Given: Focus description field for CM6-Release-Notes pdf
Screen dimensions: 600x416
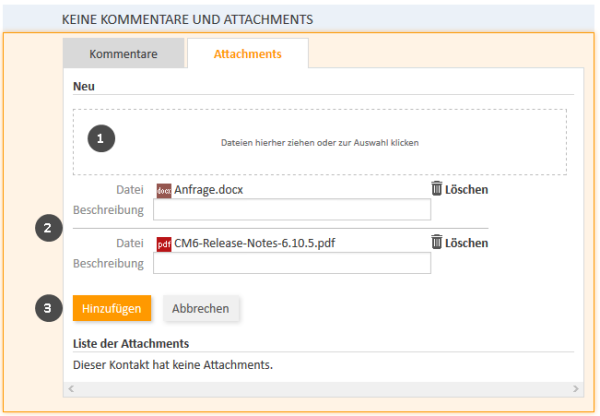Looking at the screenshot, I should pos(292,263).
